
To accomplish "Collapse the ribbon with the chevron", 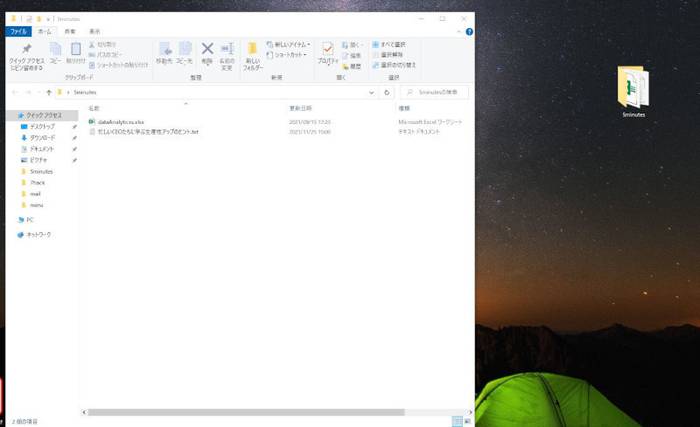I will tap(458, 32).
